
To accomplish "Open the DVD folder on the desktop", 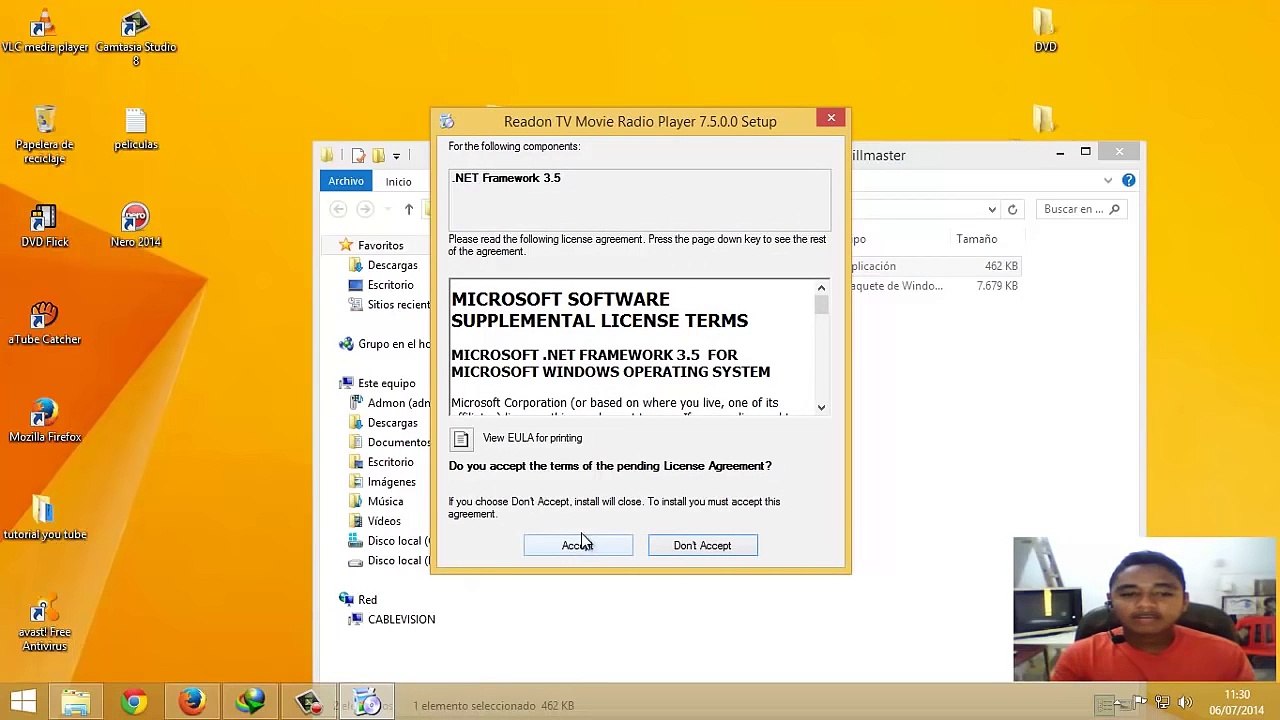I will pos(1045,31).
